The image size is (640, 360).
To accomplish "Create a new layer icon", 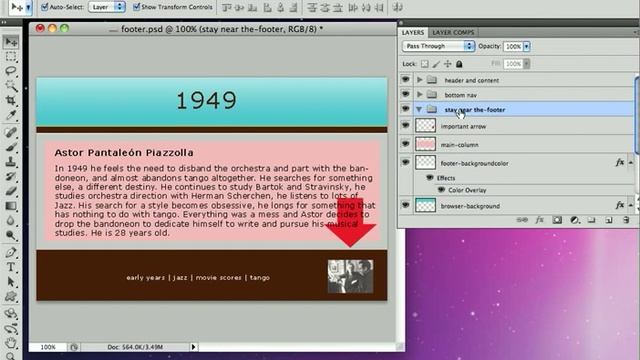I will click(609, 220).
